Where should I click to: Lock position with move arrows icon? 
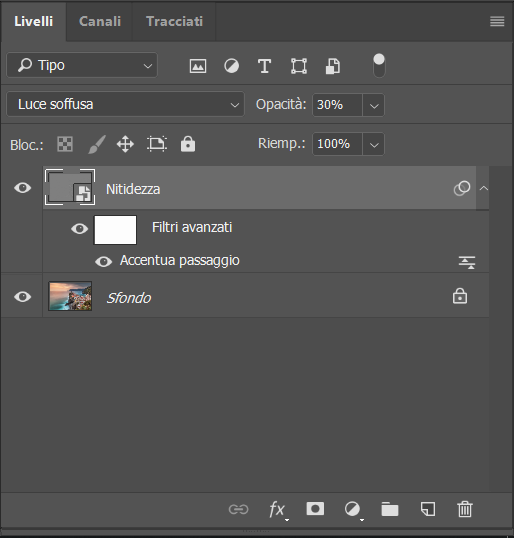point(125,144)
